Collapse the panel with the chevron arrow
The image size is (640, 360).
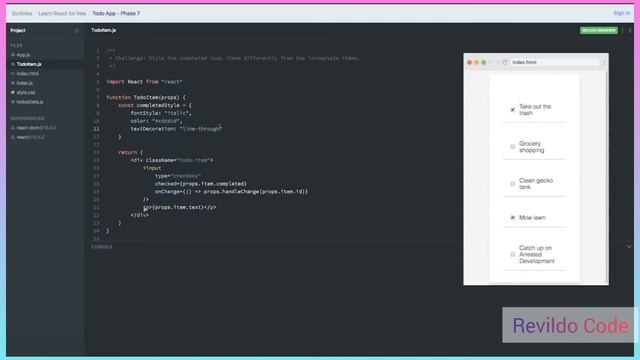pos(630,30)
